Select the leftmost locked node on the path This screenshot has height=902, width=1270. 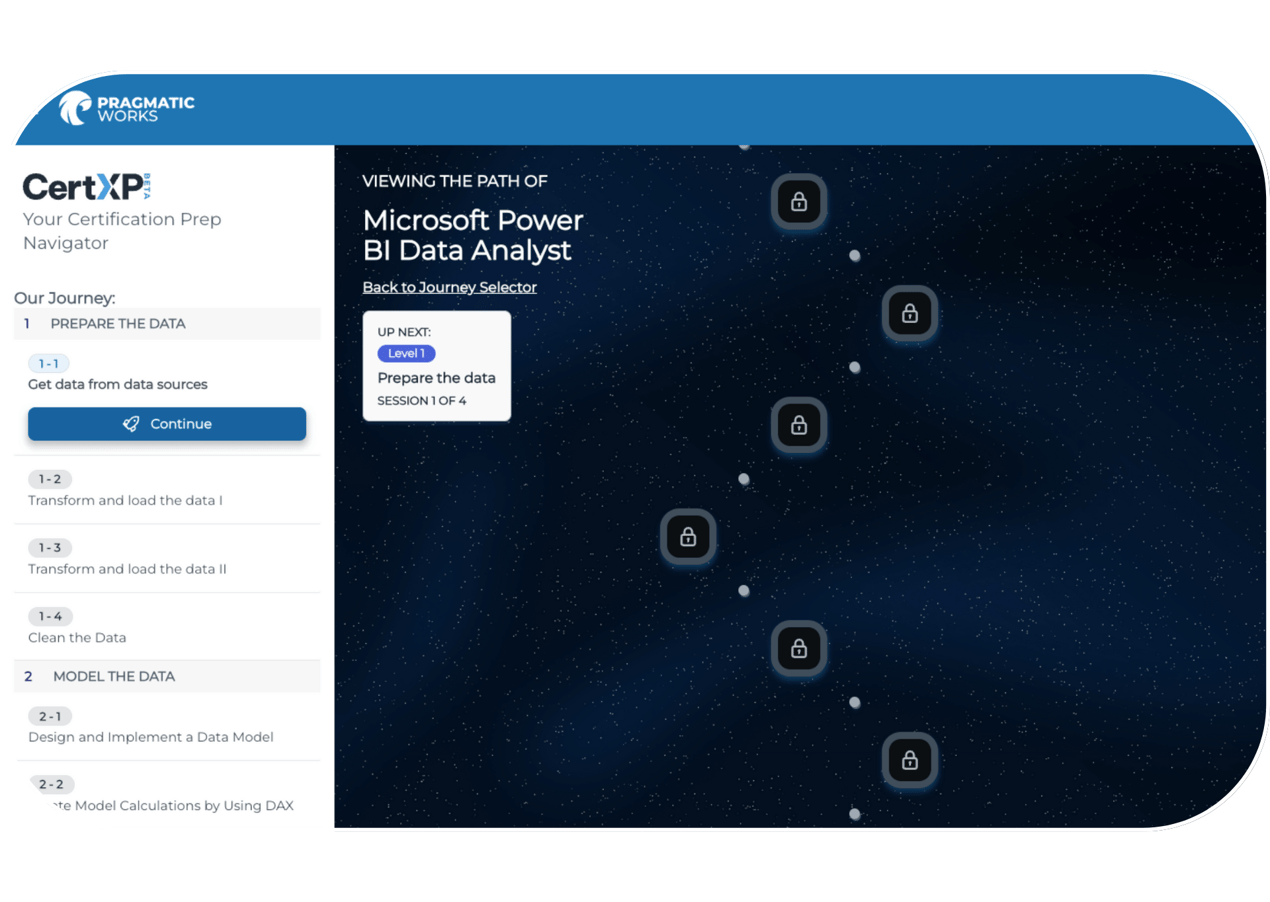coord(688,537)
